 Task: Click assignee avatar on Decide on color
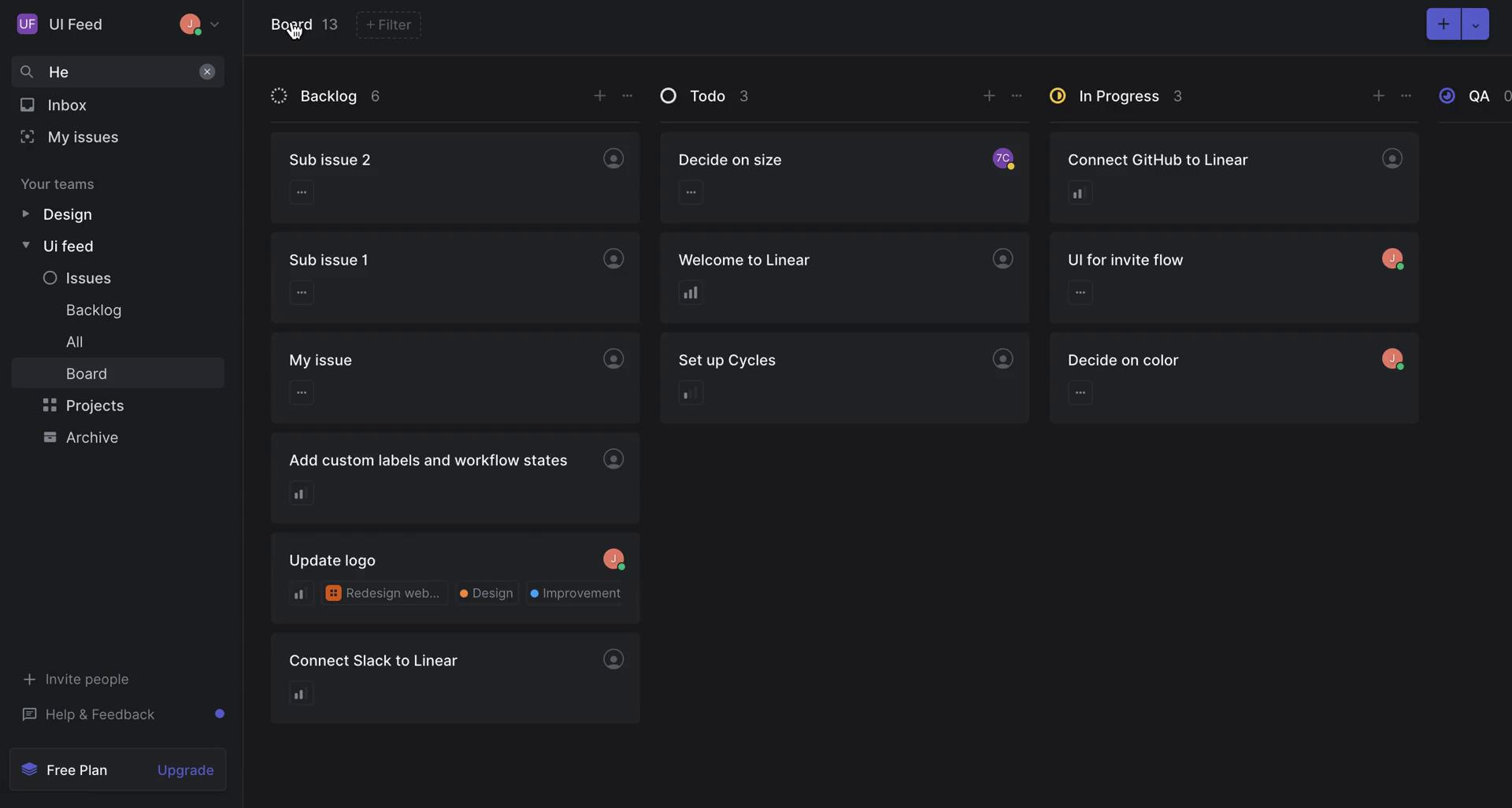coord(1392,358)
